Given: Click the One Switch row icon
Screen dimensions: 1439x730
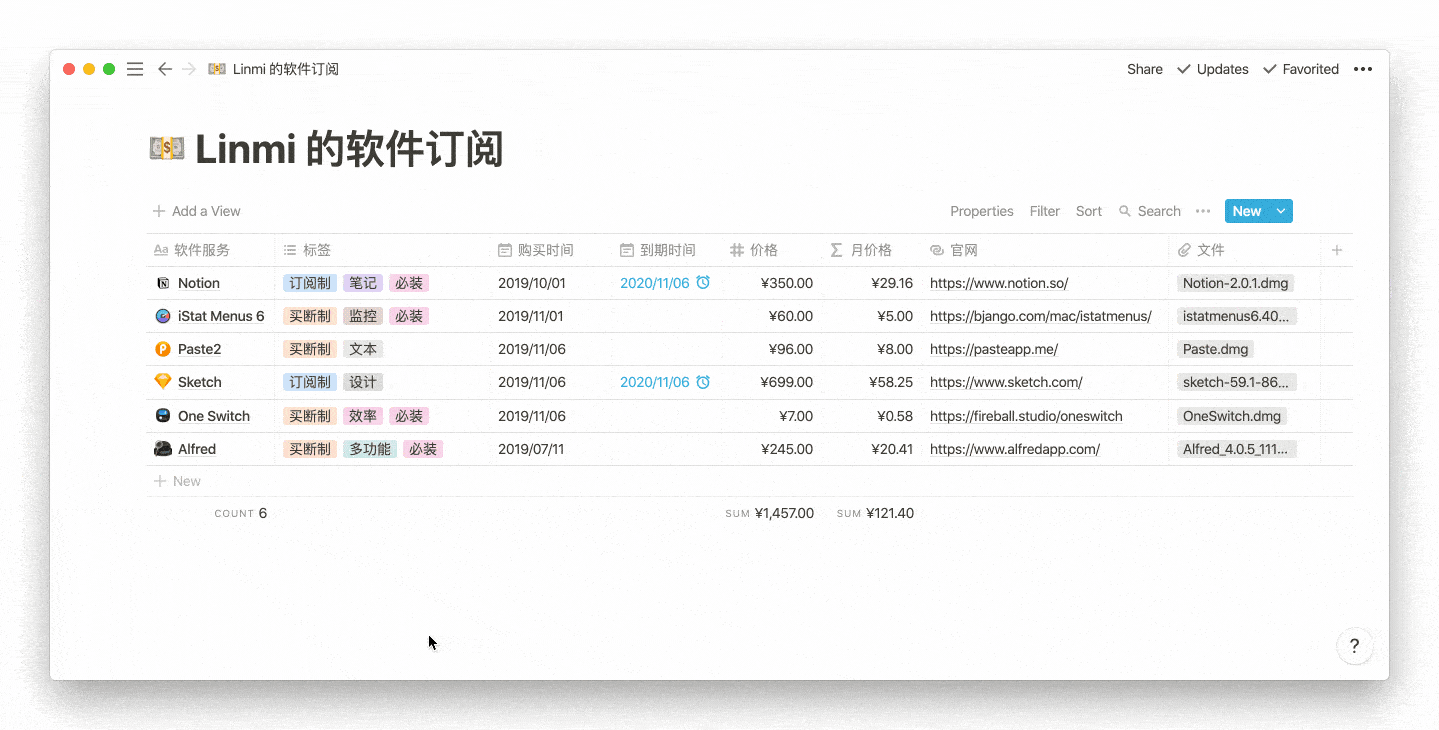Looking at the screenshot, I should point(163,416).
